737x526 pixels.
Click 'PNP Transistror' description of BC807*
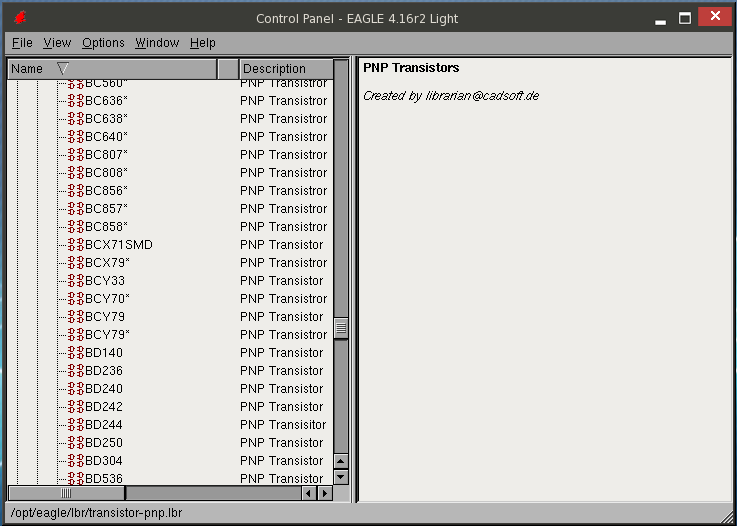pyautogui.click(x=283, y=155)
